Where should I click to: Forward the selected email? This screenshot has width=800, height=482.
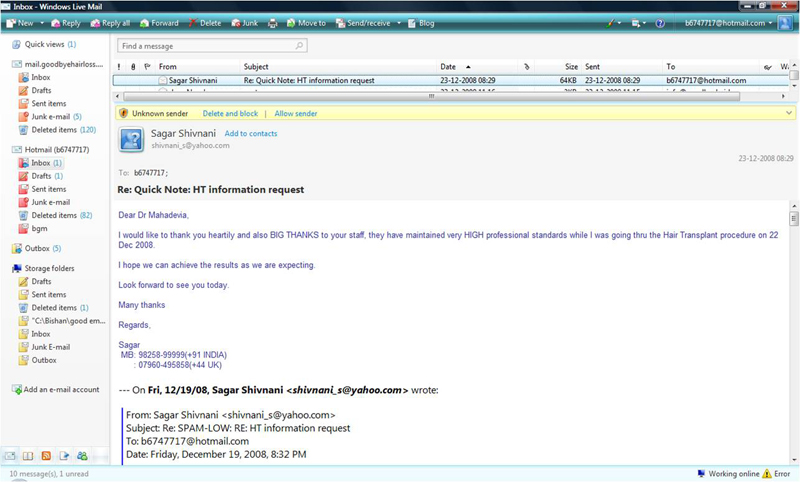(159, 22)
